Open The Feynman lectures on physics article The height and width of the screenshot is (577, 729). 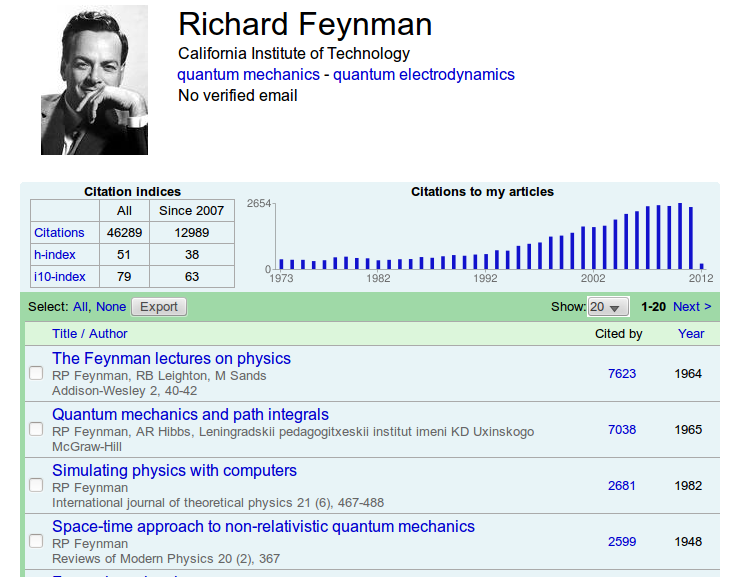(171, 358)
